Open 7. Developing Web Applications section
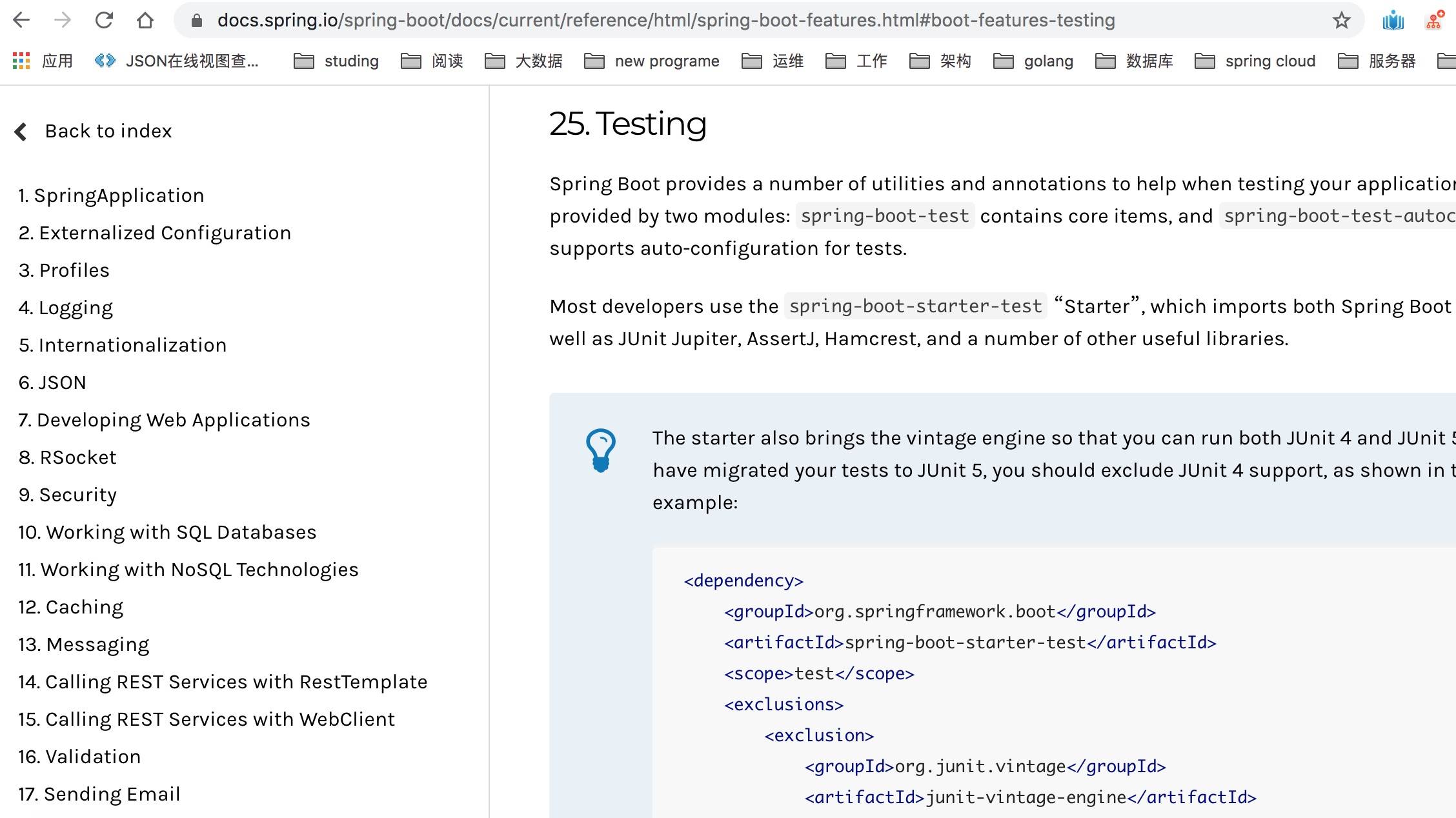The height and width of the screenshot is (818, 1456). [165, 420]
